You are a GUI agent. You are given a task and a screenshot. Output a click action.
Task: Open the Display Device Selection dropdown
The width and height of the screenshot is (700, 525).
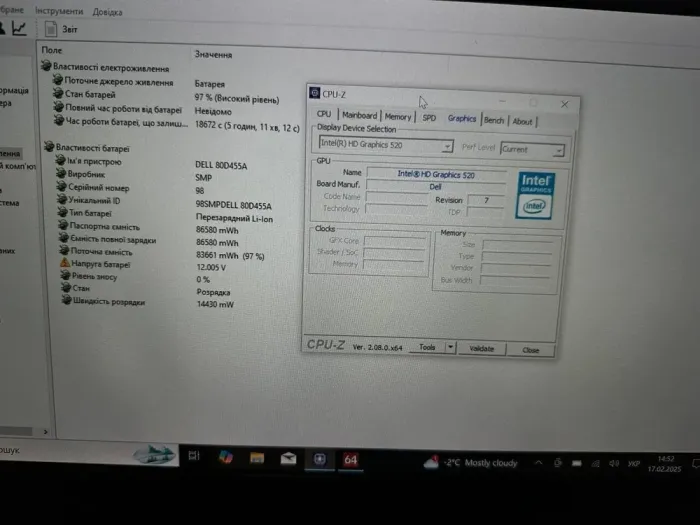click(x=385, y=146)
